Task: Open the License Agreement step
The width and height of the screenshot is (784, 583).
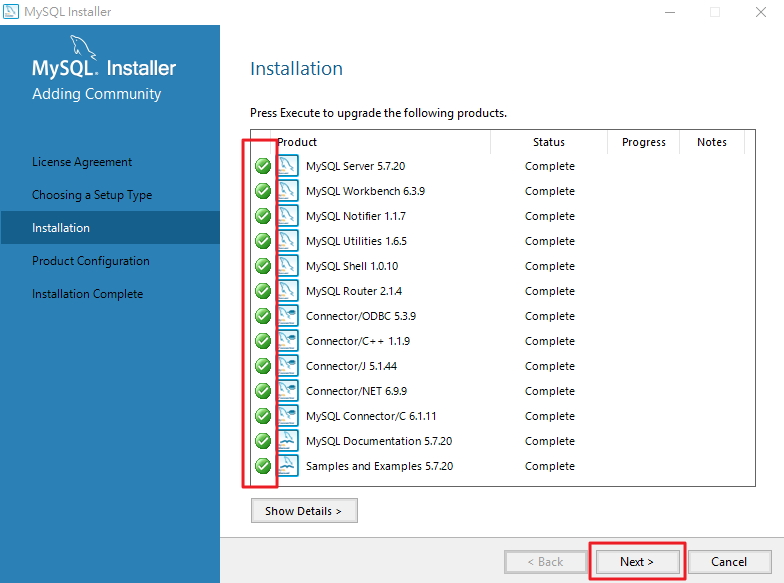Action: click(82, 162)
